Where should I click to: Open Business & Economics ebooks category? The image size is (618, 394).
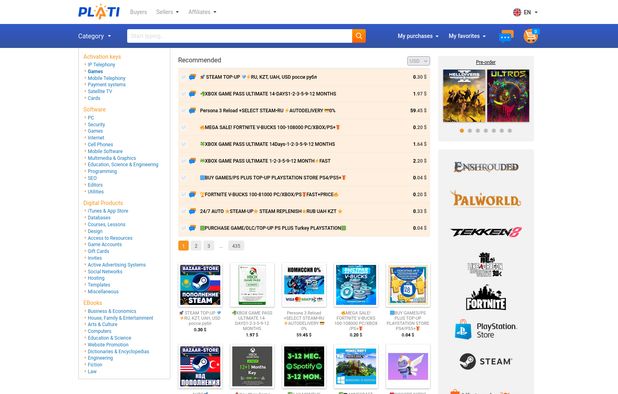[x=112, y=311]
